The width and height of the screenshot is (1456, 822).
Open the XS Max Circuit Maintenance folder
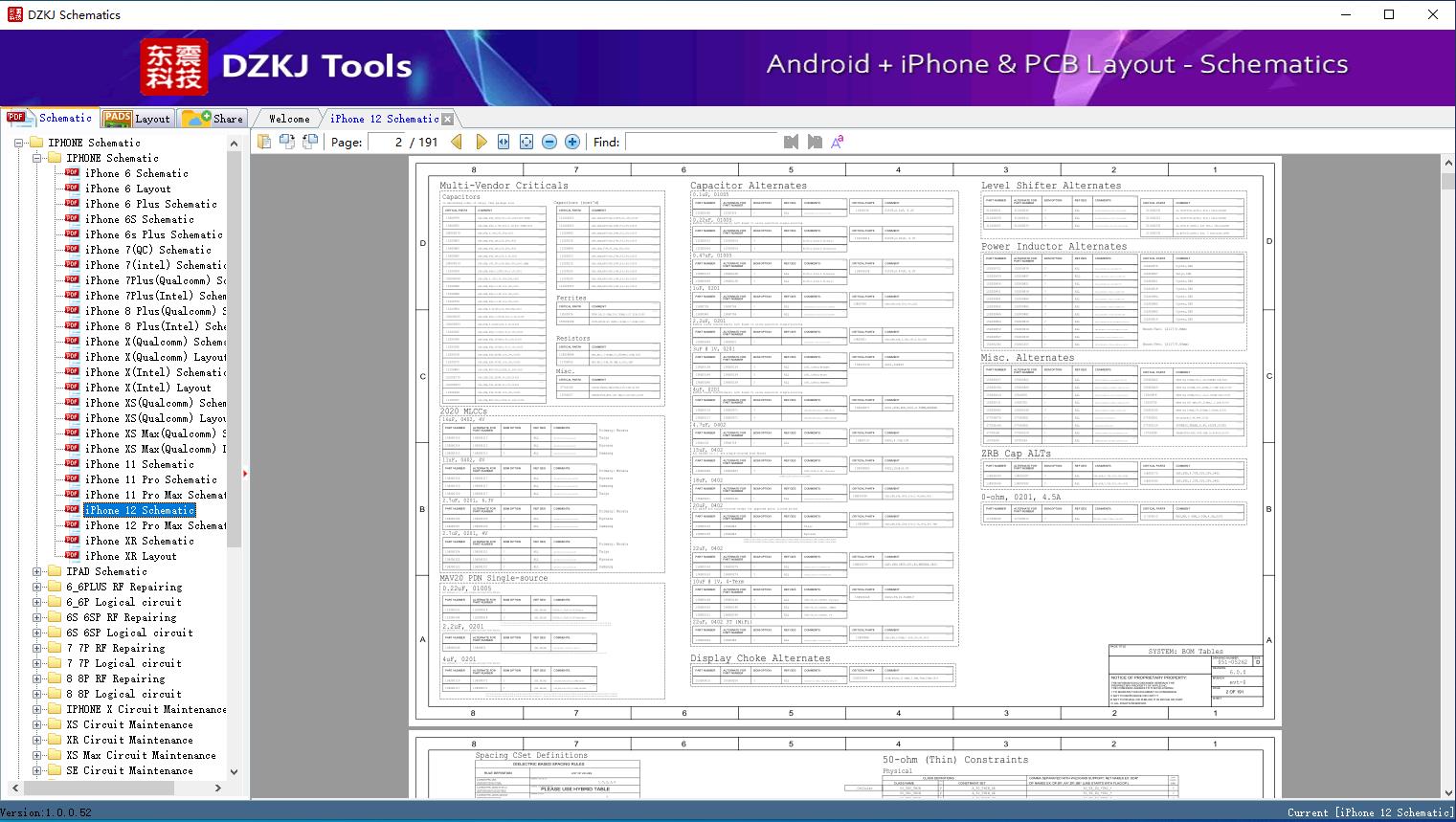point(141,755)
